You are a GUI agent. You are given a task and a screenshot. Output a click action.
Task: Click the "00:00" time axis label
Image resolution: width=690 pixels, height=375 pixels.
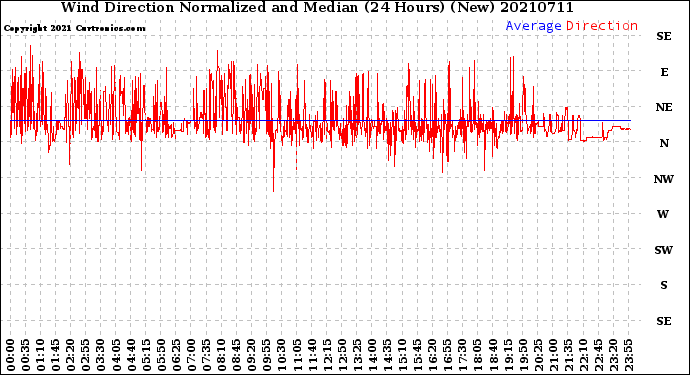click(11, 355)
